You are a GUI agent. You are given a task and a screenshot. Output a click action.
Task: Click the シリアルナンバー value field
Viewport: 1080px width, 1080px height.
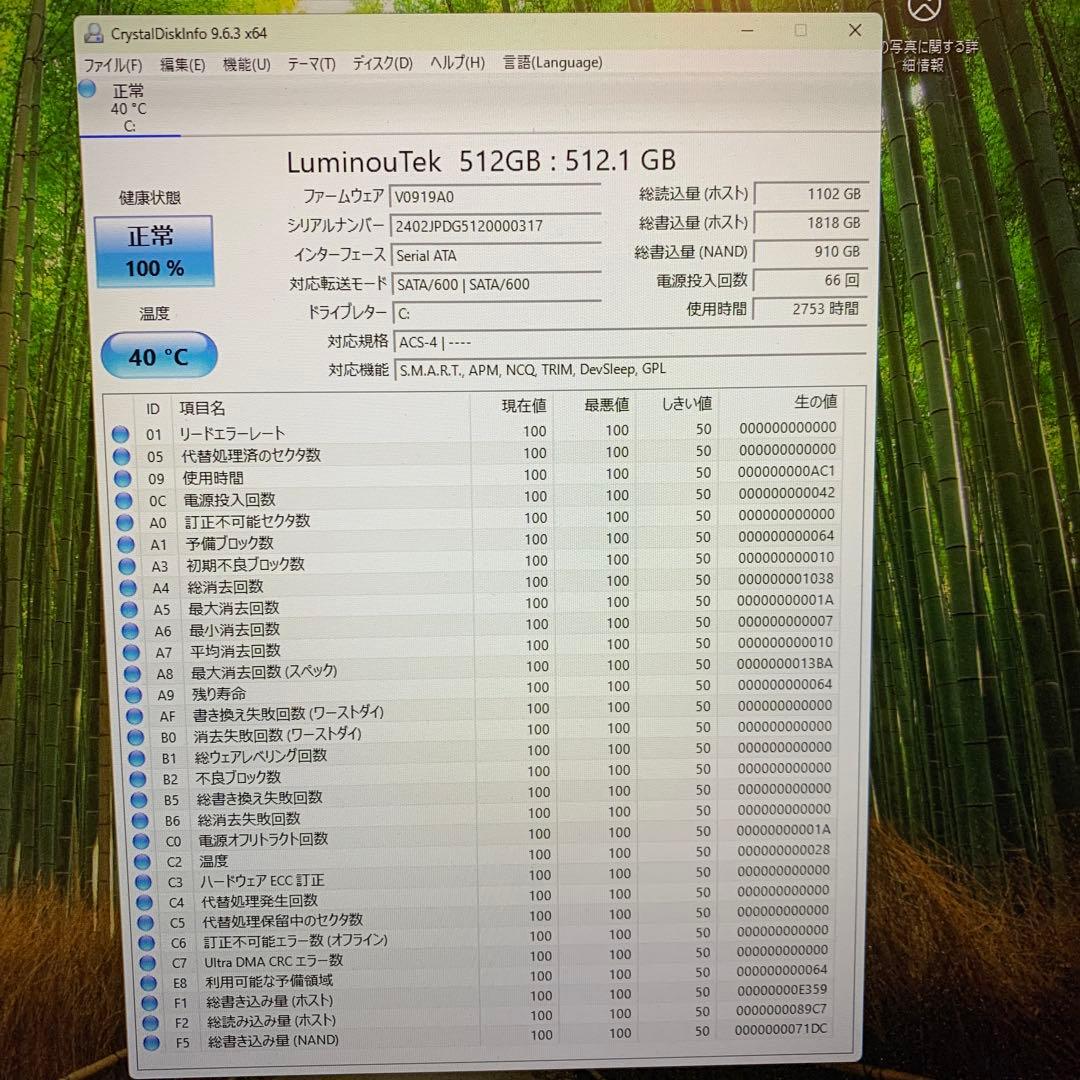pyautogui.click(x=497, y=225)
